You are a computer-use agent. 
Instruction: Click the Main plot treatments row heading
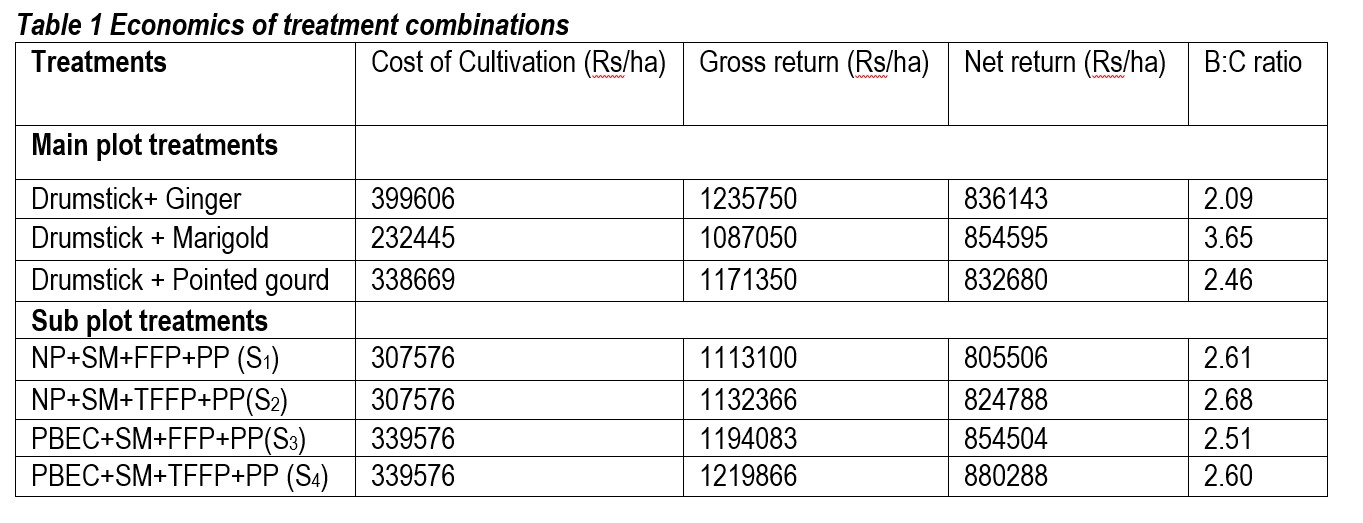click(154, 146)
